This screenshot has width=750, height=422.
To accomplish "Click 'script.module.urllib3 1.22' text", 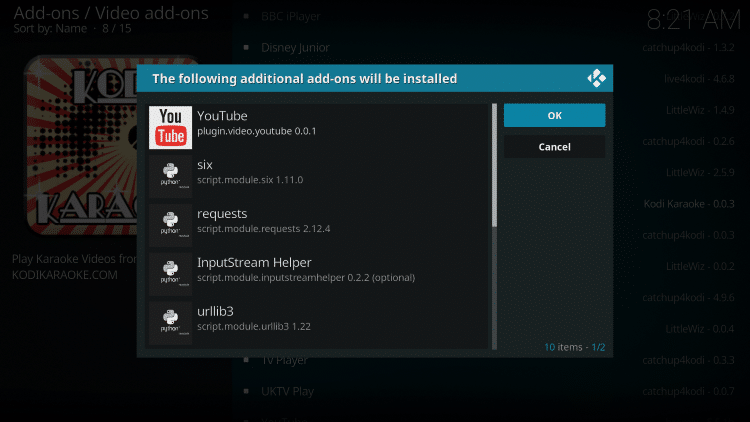I will tap(254, 326).
